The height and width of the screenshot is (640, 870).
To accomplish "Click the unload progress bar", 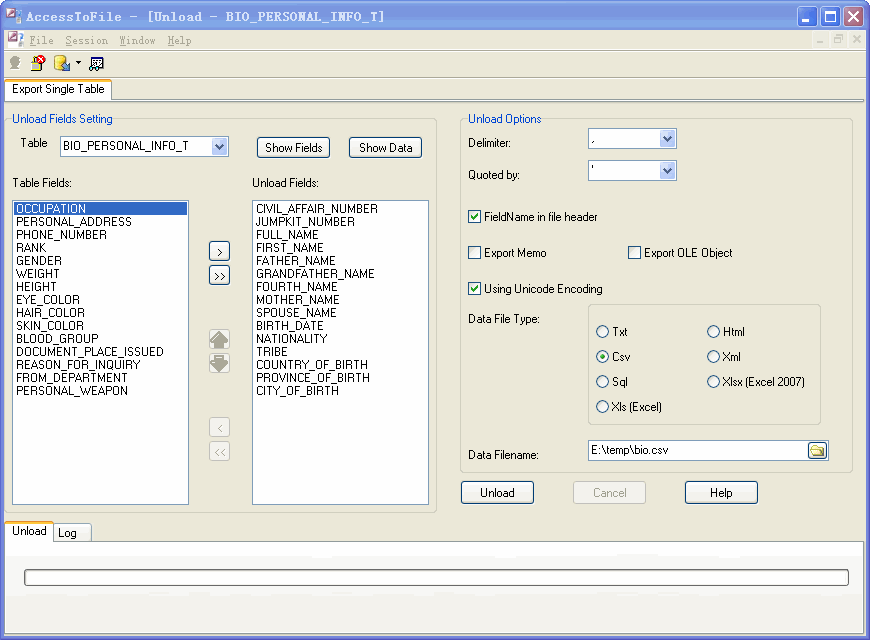I will (436, 577).
